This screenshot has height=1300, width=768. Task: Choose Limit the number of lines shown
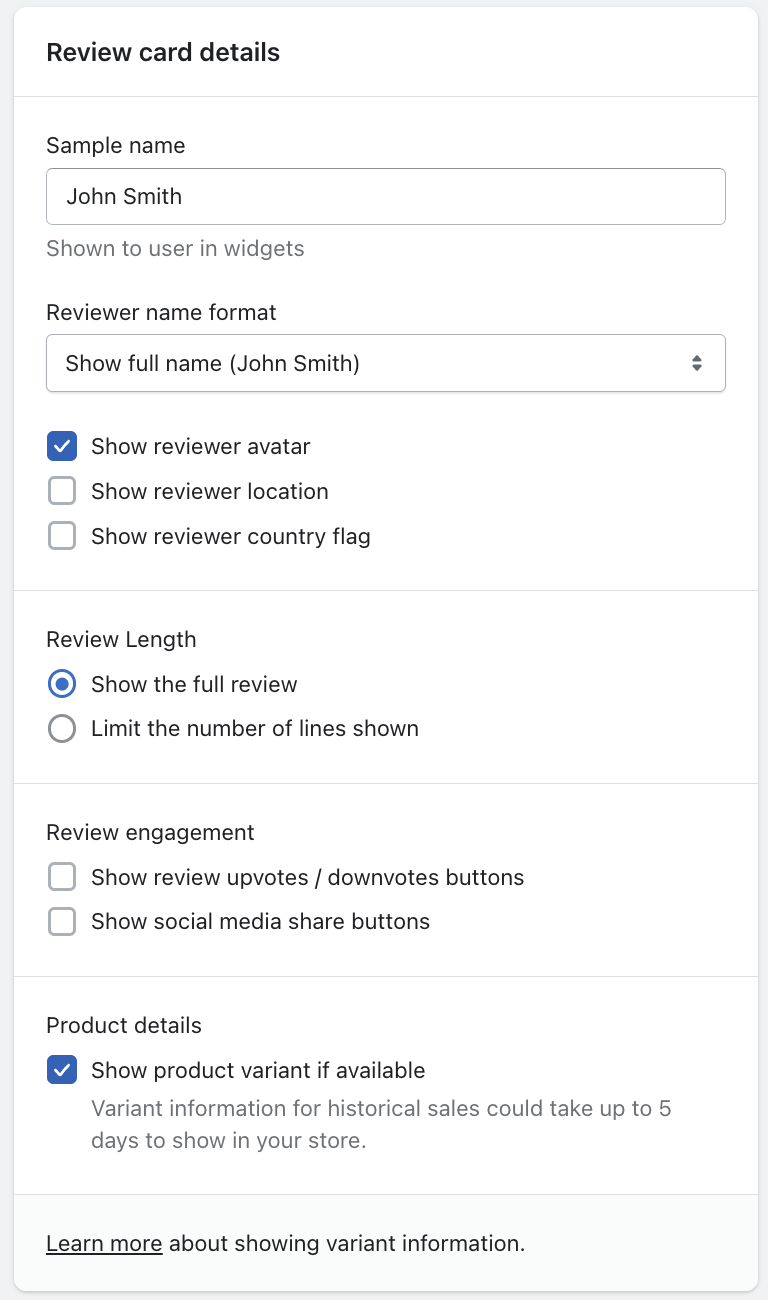tap(62, 729)
